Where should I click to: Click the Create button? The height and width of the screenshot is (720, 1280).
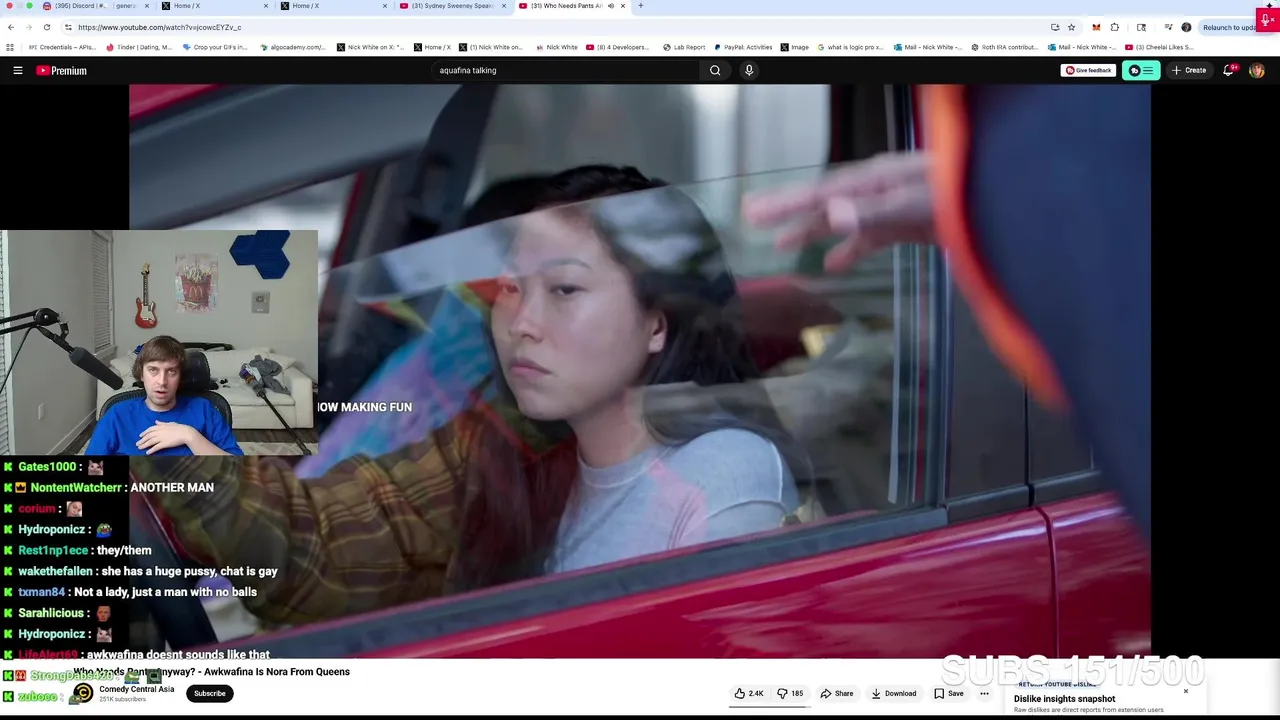tap(1189, 70)
